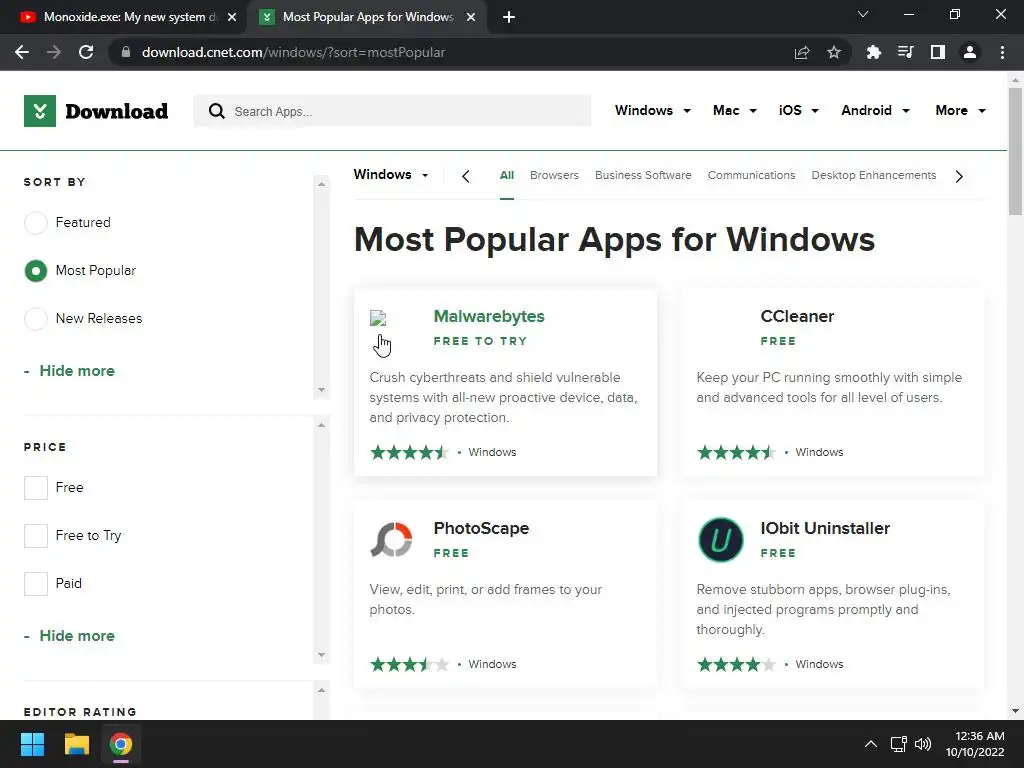1024x768 pixels.
Task: Click the Sort By panel scroll-down arrow
Action: [321, 390]
